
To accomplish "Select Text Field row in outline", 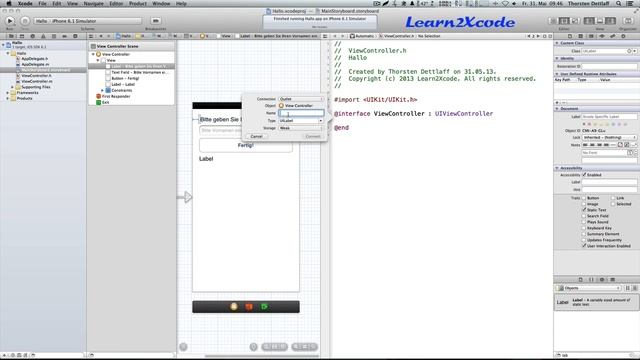I will coord(140,72).
